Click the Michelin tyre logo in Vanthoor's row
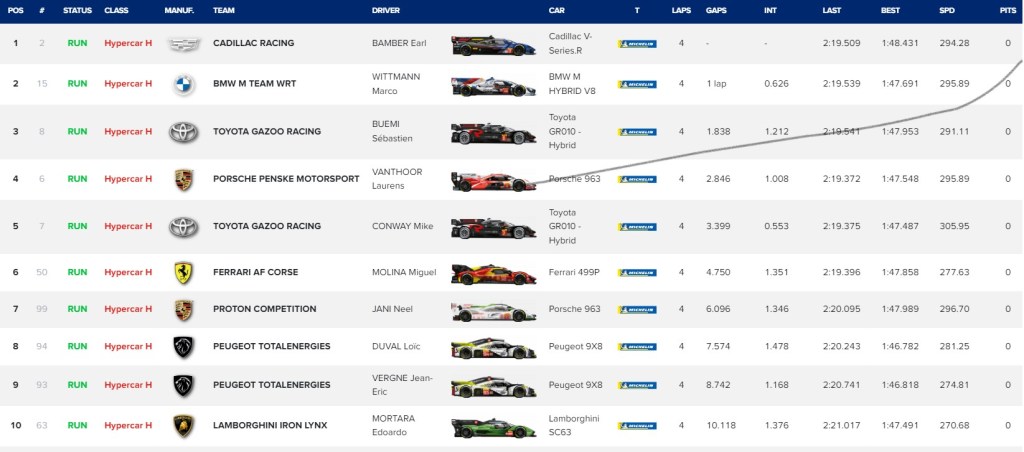Viewport: 1024px width, 452px height. pos(637,179)
